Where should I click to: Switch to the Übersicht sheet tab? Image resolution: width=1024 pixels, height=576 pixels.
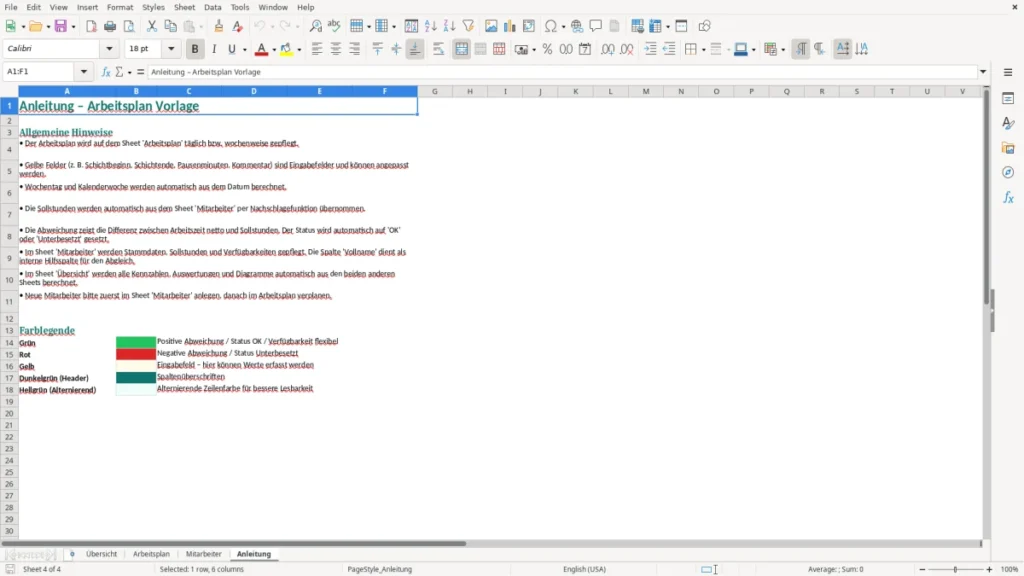coord(101,554)
